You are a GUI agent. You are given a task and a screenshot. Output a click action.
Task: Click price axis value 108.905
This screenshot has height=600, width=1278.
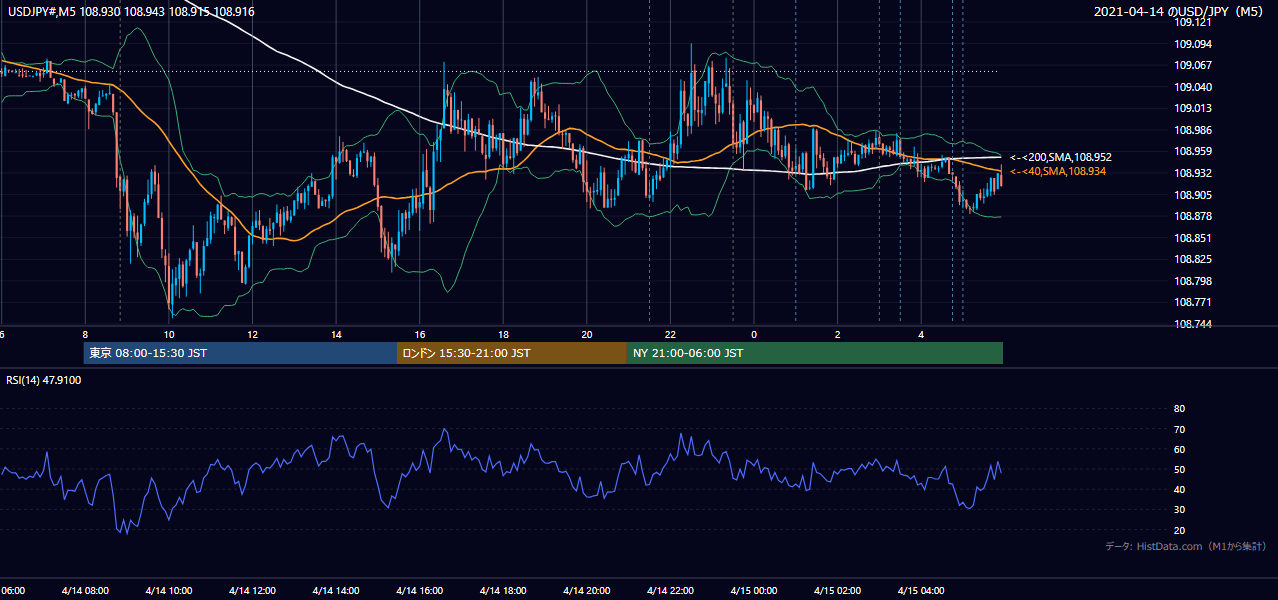(1192, 195)
